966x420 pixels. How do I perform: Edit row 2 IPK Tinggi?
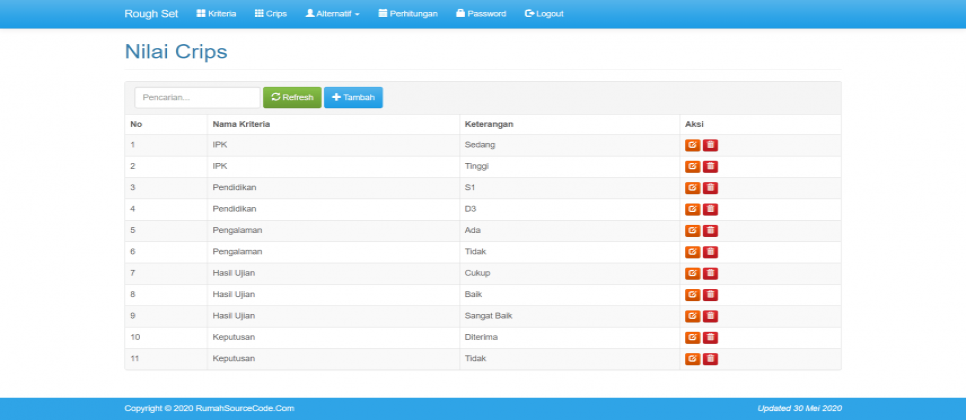coord(692,167)
